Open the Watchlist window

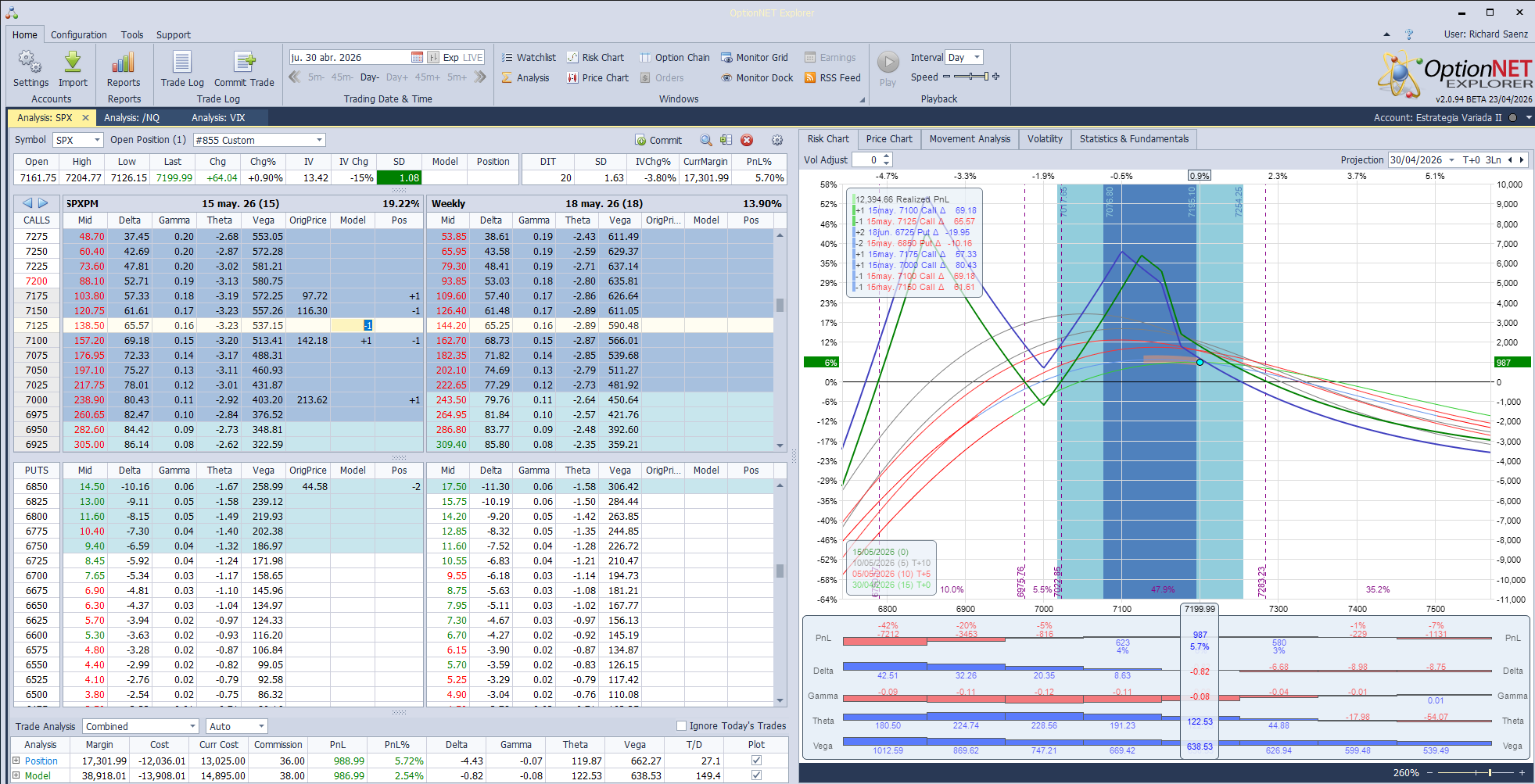529,57
